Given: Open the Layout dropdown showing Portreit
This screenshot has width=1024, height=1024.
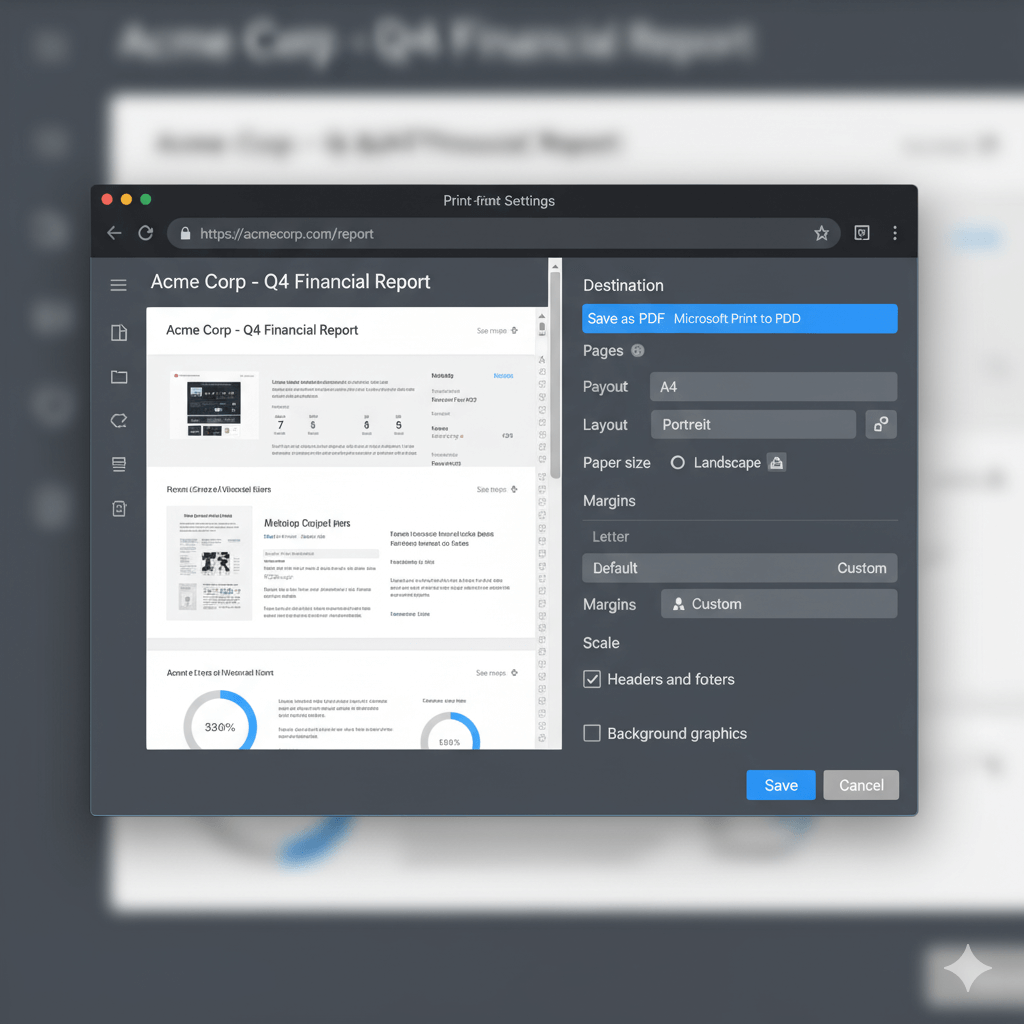Looking at the screenshot, I should pyautogui.click(x=753, y=424).
